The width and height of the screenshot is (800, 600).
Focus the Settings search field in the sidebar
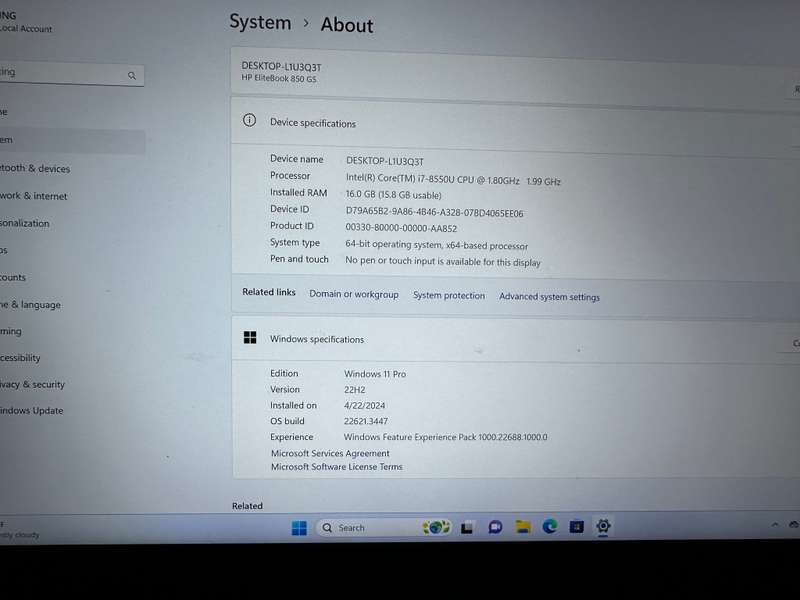tap(71, 74)
